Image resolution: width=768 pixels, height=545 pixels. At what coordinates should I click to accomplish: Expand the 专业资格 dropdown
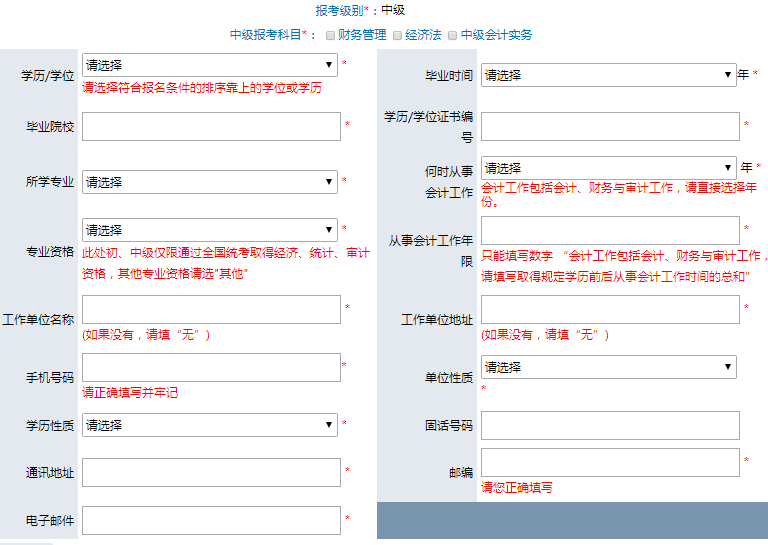[x=210, y=230]
